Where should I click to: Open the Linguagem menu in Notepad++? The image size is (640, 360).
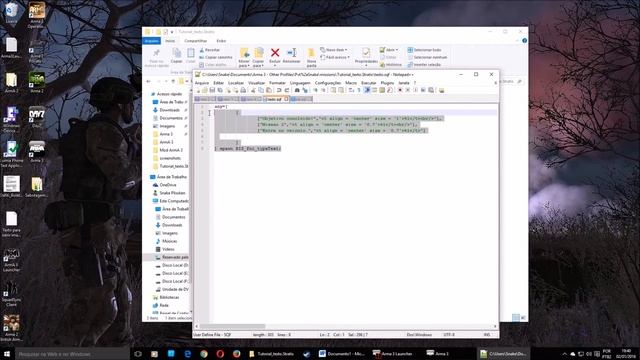click(300, 83)
